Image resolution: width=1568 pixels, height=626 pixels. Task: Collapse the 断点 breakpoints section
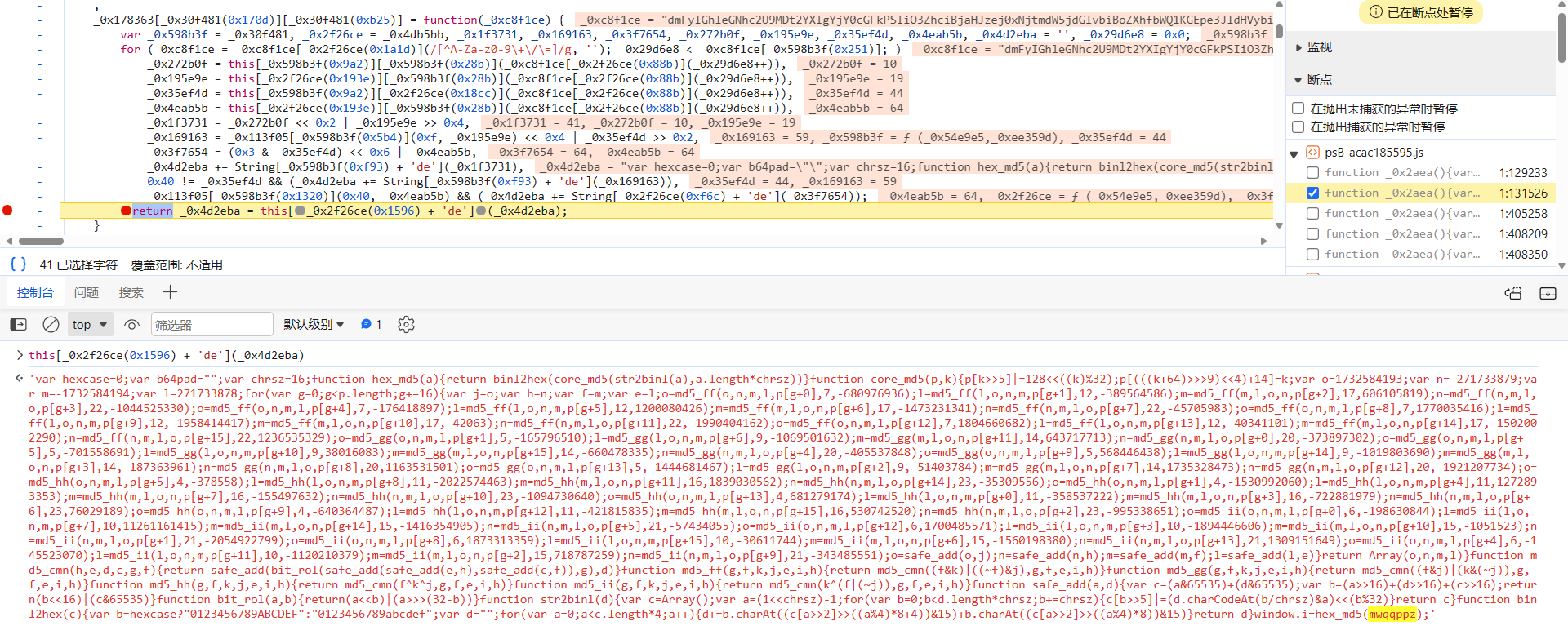(x=1298, y=80)
